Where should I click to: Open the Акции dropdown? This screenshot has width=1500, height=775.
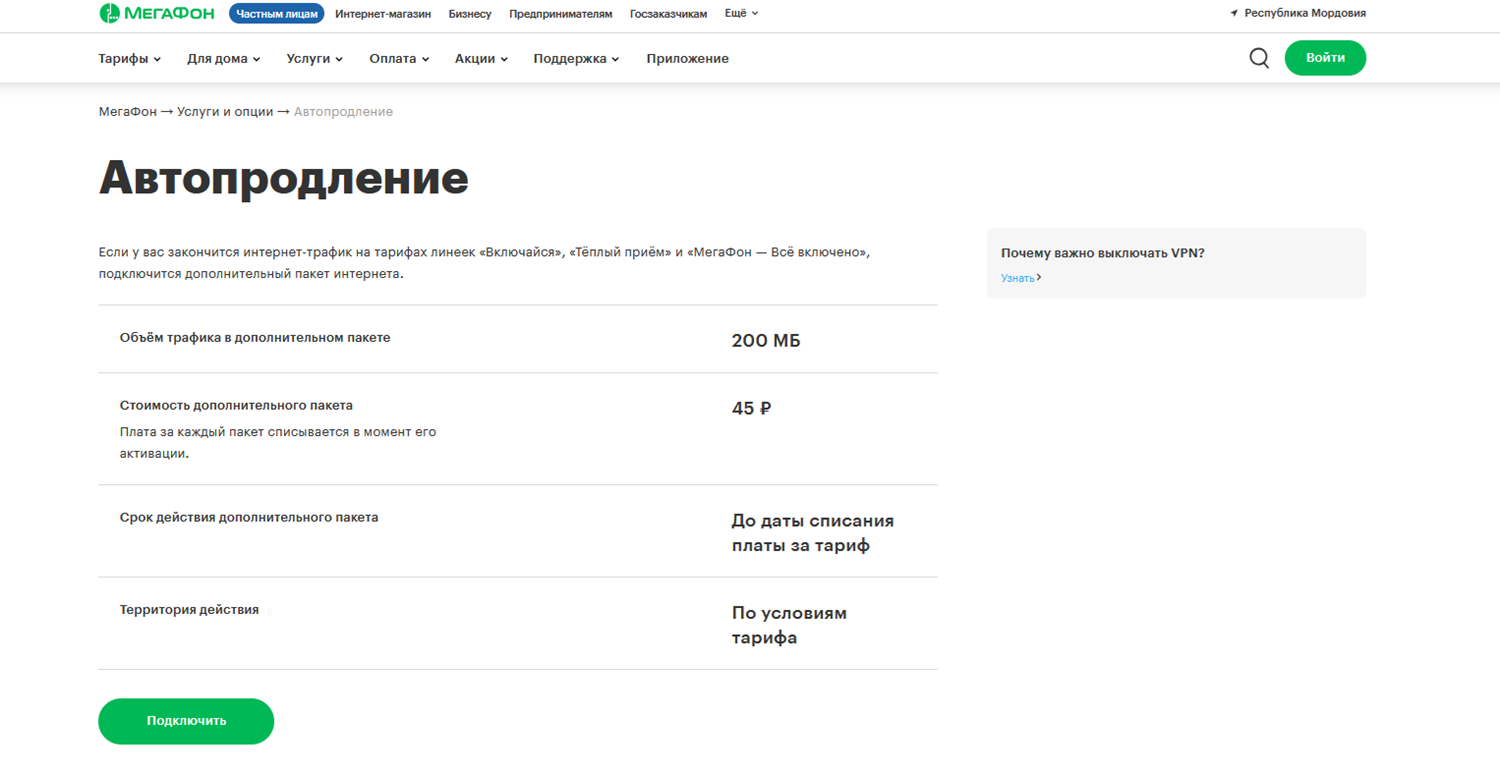pyautogui.click(x=481, y=59)
